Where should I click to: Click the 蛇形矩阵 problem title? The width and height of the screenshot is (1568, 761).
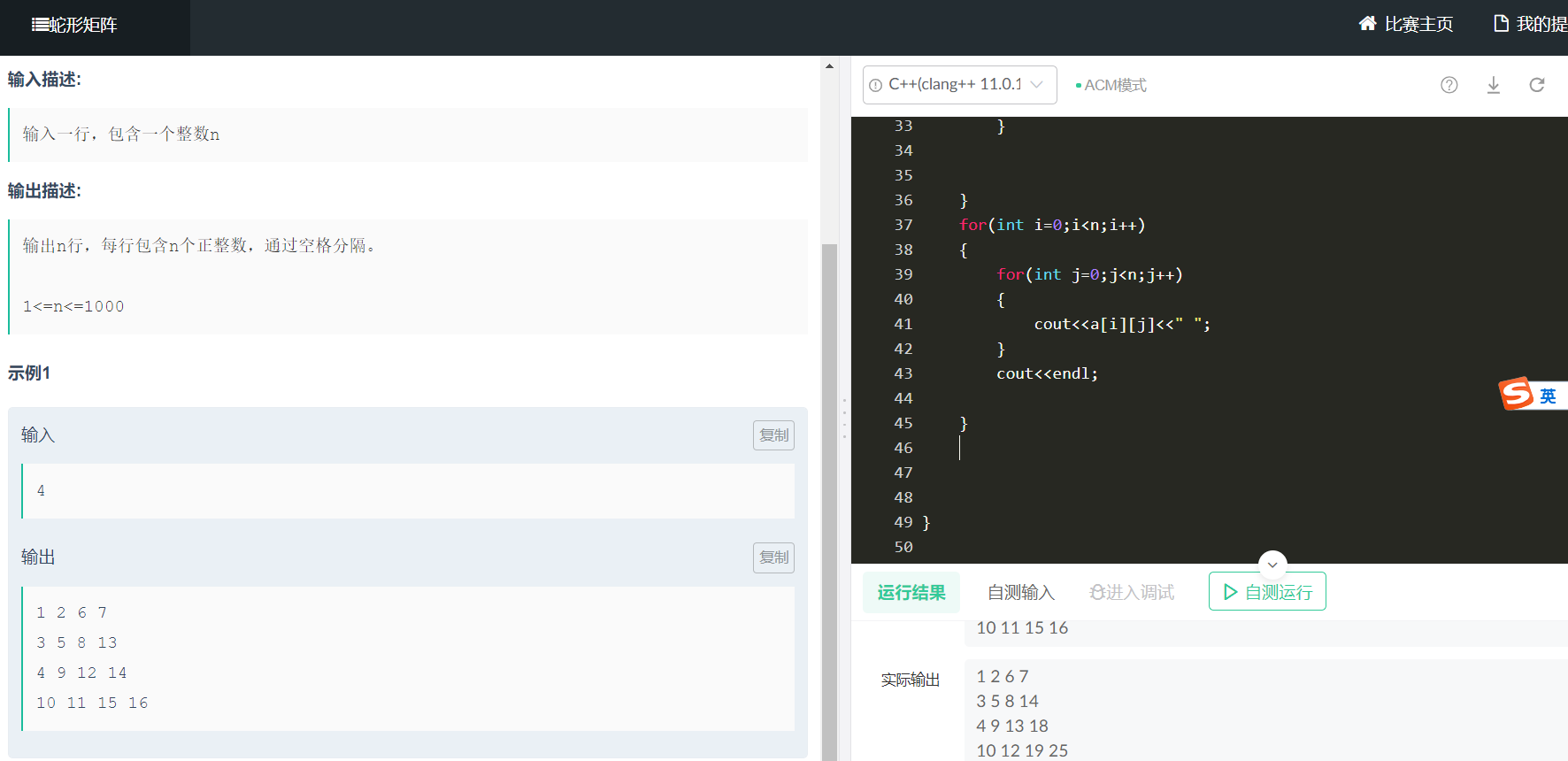click(x=83, y=25)
